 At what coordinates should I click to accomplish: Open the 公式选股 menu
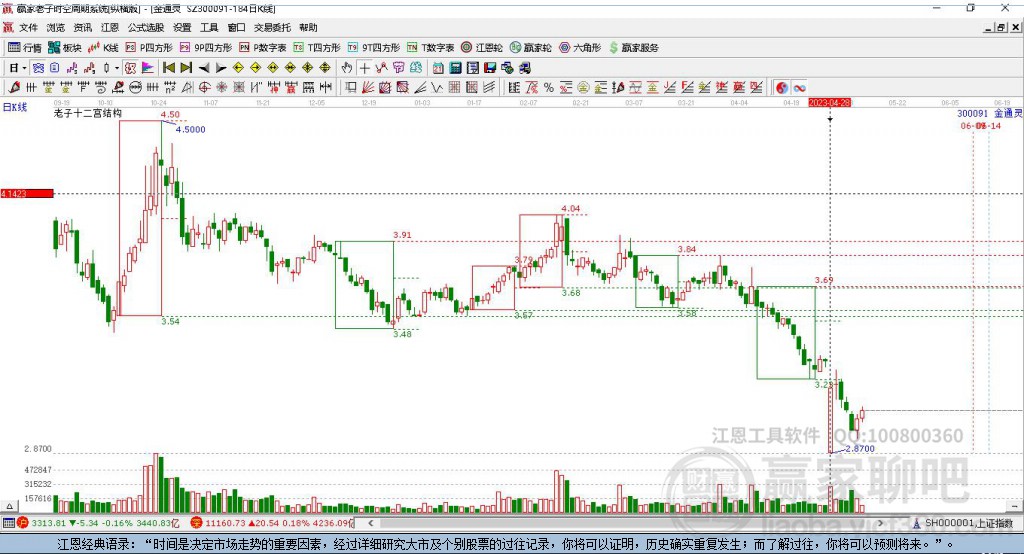(146, 27)
